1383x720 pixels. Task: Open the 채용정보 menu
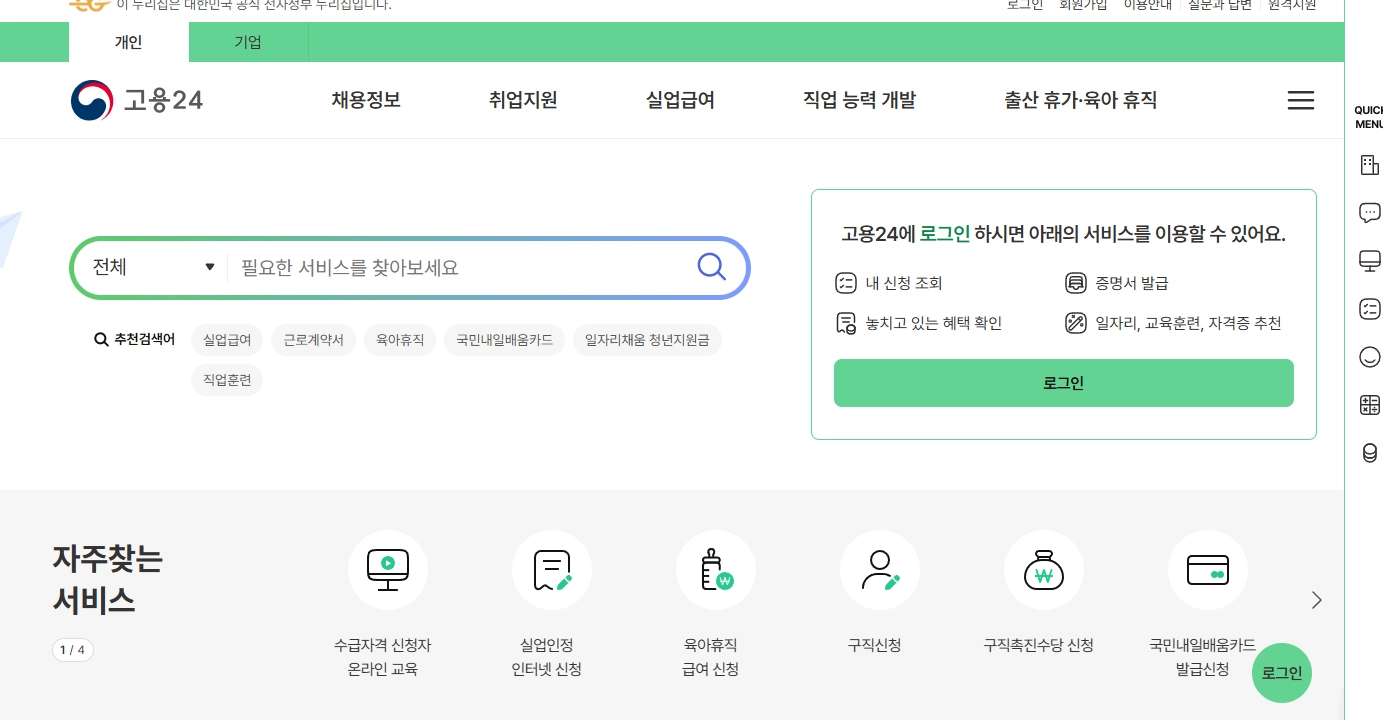tap(366, 100)
